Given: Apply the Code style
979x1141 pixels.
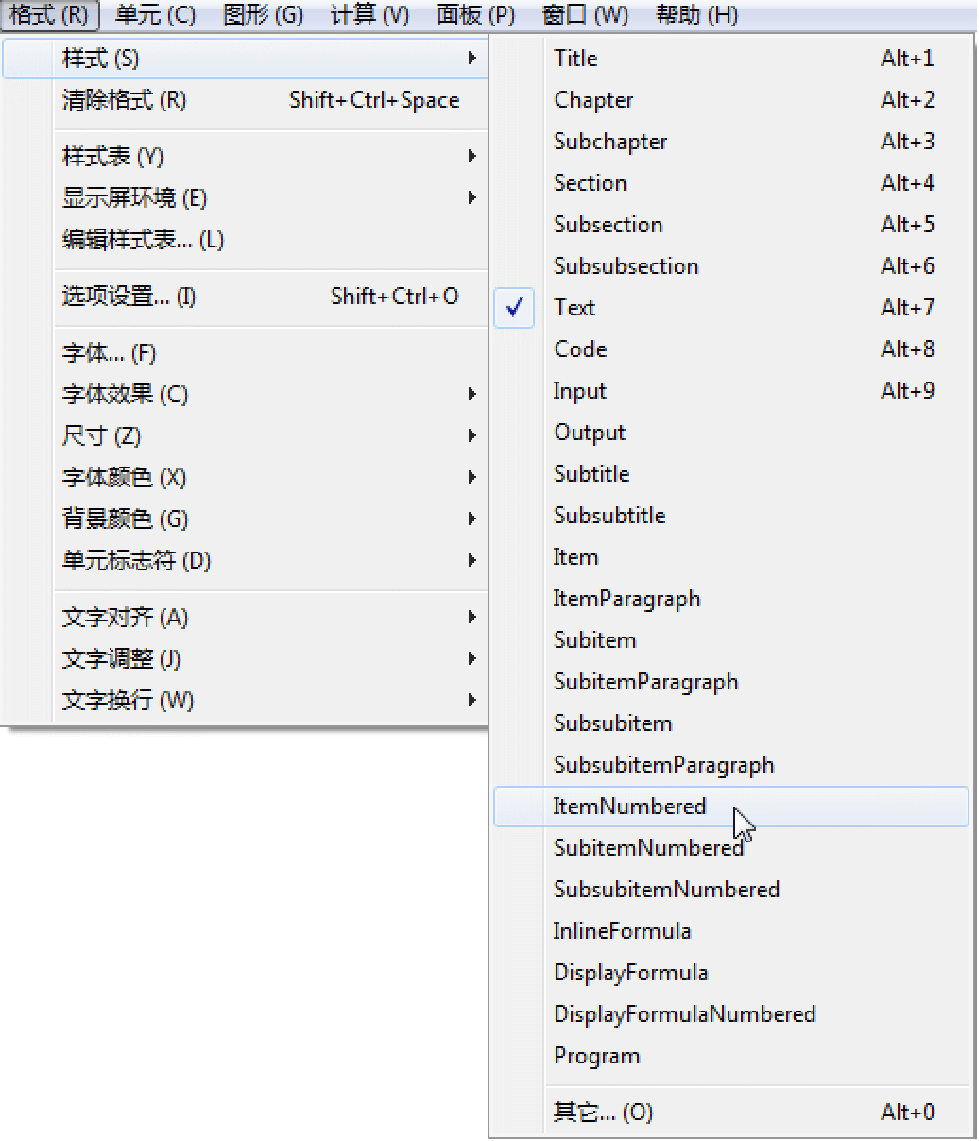Looking at the screenshot, I should pos(731,349).
